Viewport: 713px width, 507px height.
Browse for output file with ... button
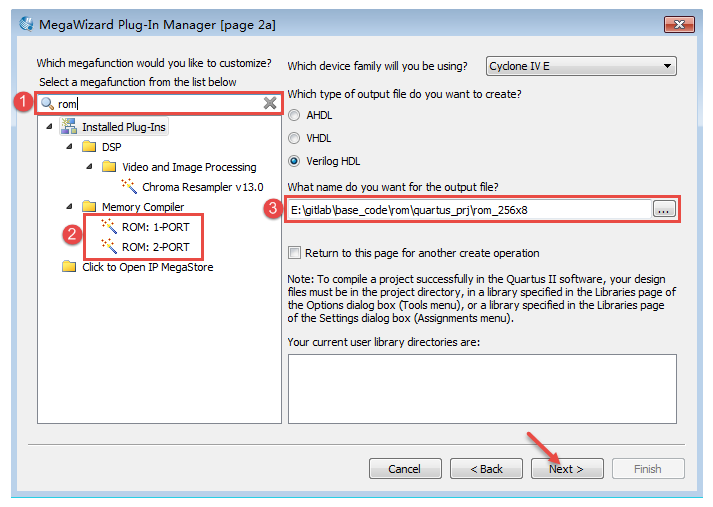(x=664, y=210)
